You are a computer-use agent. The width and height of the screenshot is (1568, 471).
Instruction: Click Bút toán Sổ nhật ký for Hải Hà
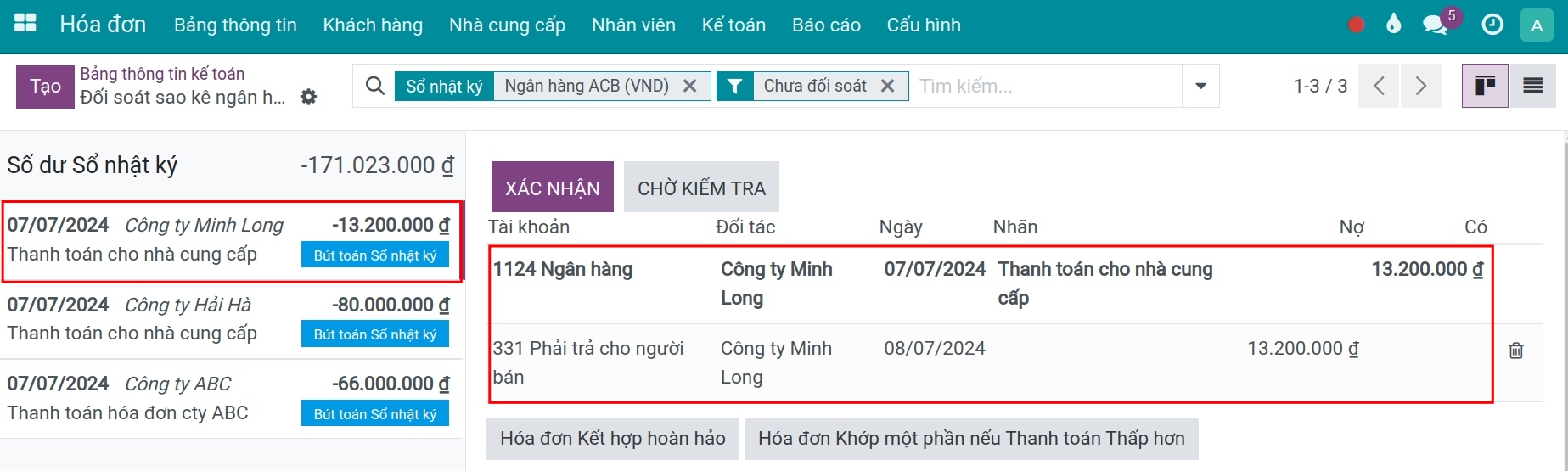(375, 334)
